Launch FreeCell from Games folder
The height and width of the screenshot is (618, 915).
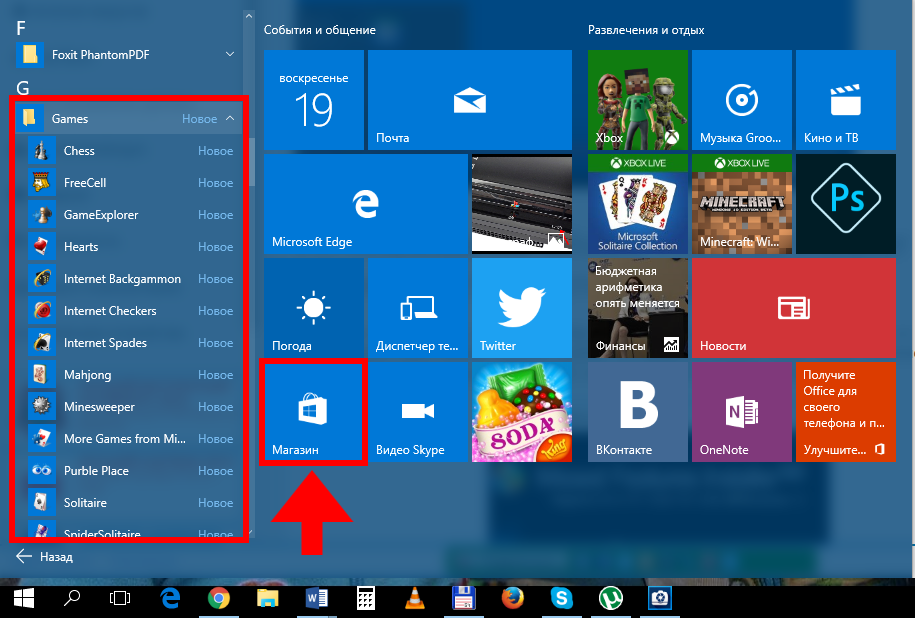coord(129,183)
